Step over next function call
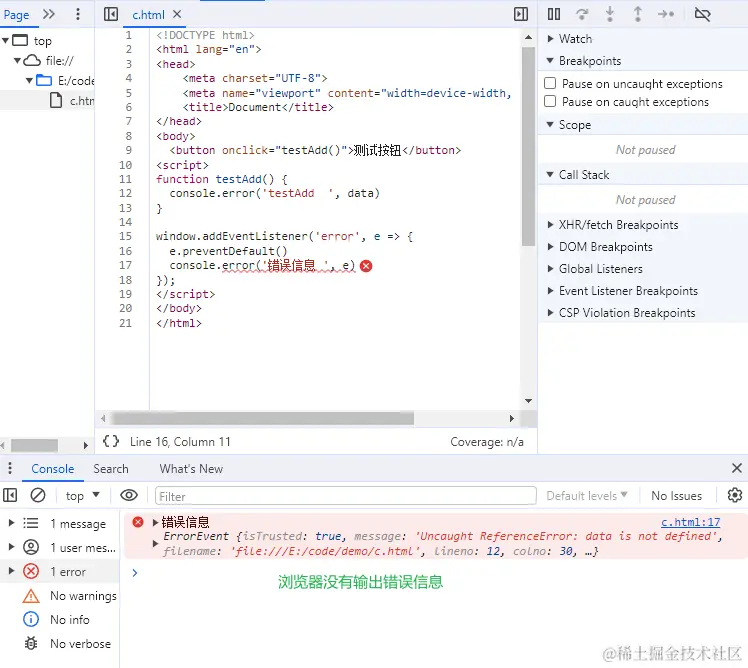 click(582, 14)
